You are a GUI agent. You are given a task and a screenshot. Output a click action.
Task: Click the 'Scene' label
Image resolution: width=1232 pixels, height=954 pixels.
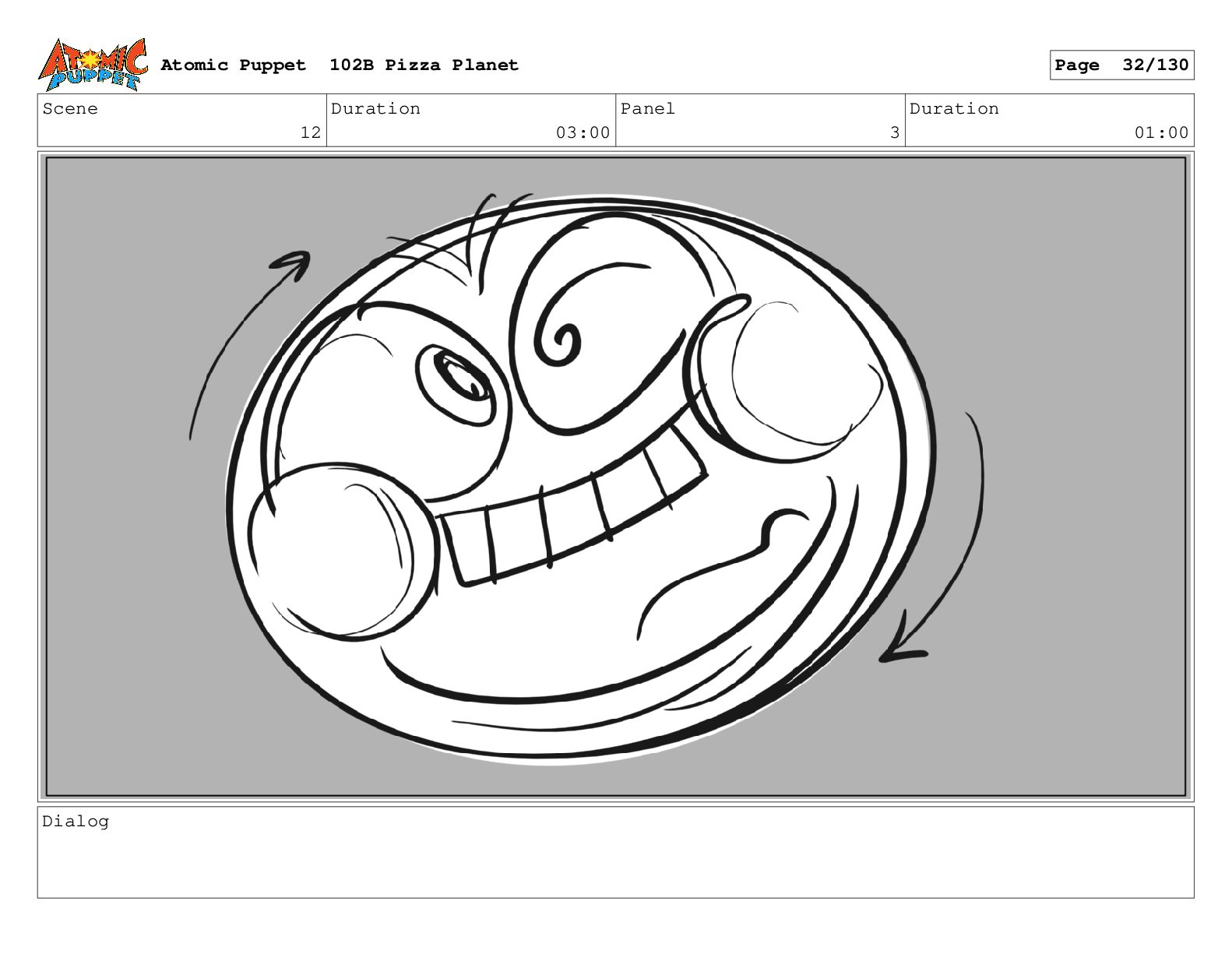[70, 108]
